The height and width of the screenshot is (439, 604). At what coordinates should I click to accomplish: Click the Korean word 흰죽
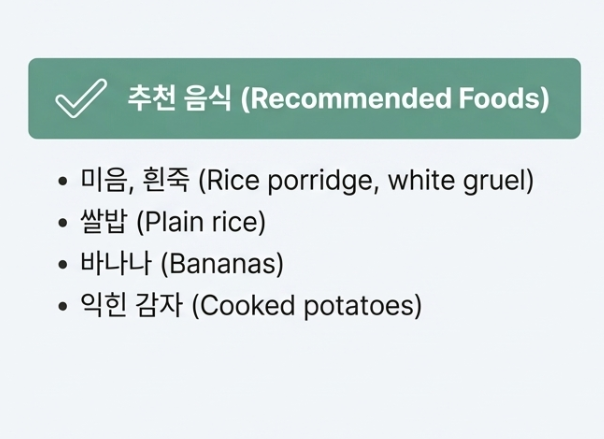[x=166, y=180]
